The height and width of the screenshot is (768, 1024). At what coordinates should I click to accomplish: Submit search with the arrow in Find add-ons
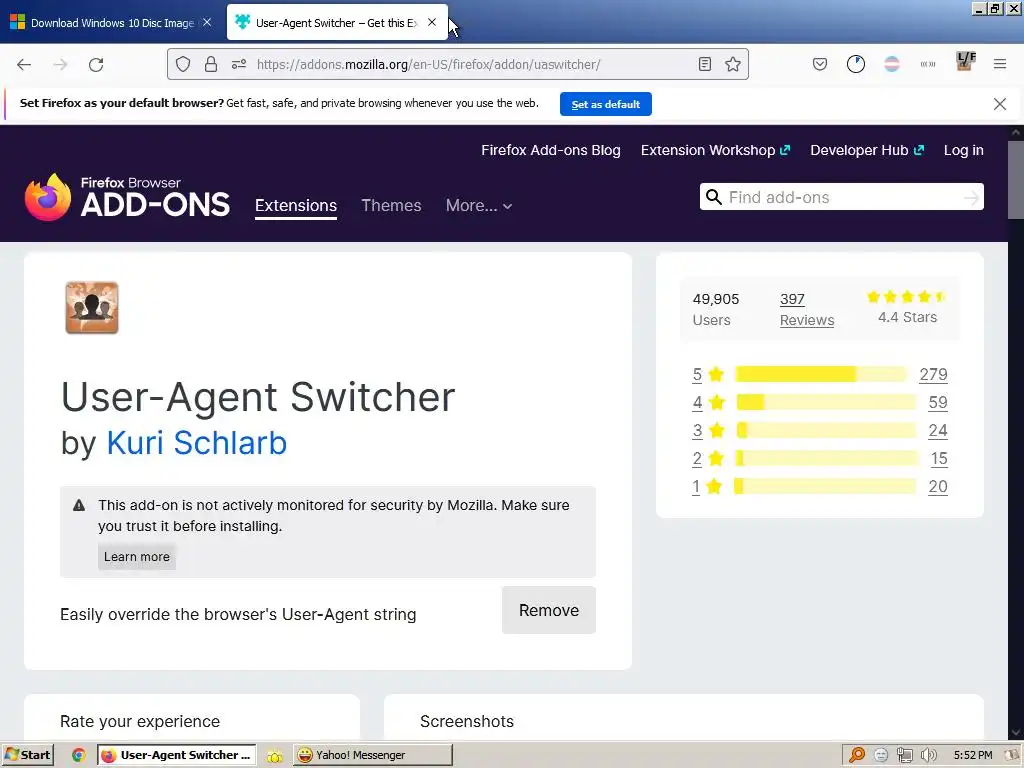[971, 197]
